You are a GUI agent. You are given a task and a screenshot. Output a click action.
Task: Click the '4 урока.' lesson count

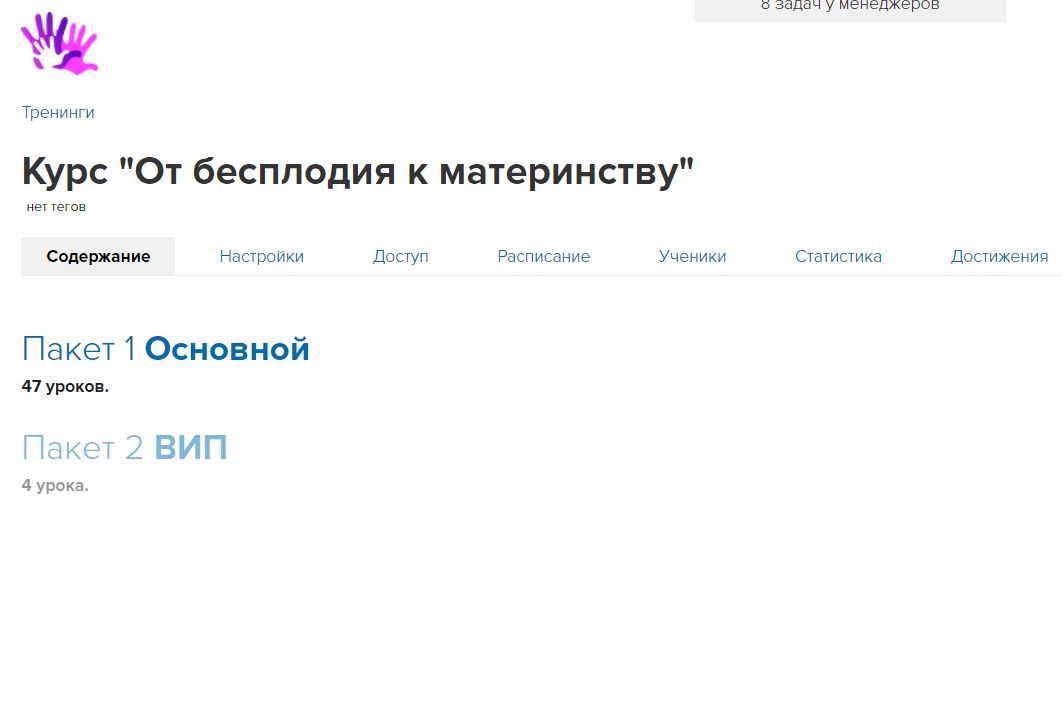click(x=55, y=485)
